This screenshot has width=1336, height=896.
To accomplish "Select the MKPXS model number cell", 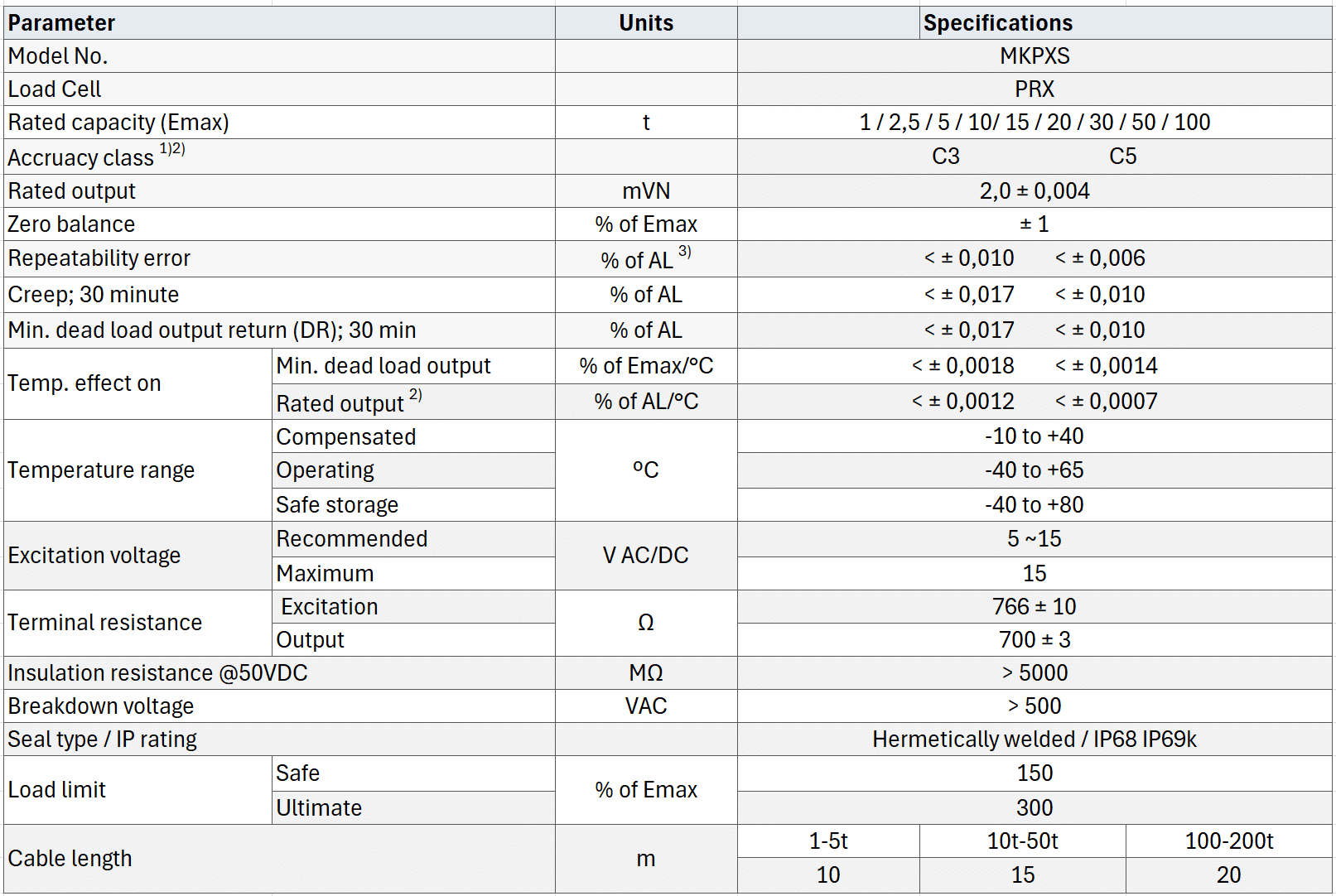I will pyautogui.click(x=1035, y=56).
